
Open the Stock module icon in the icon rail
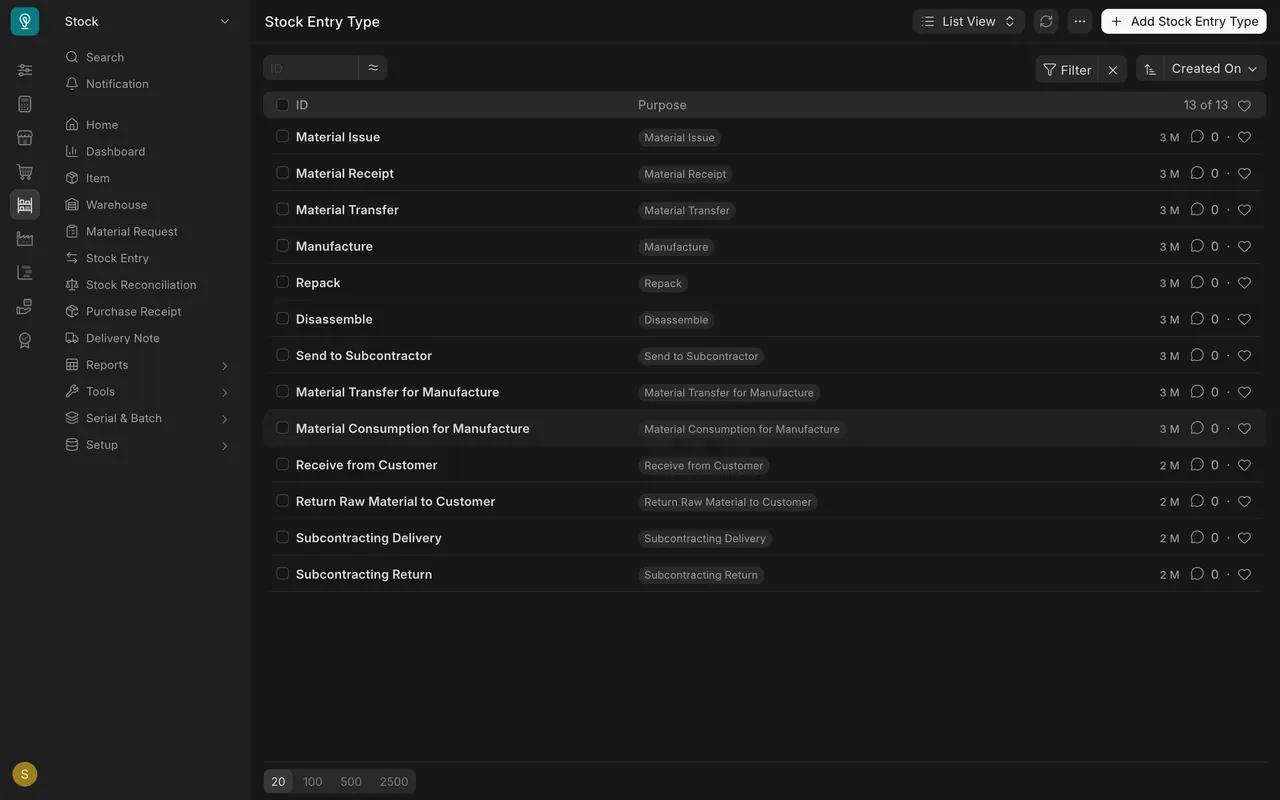pyautogui.click(x=25, y=205)
